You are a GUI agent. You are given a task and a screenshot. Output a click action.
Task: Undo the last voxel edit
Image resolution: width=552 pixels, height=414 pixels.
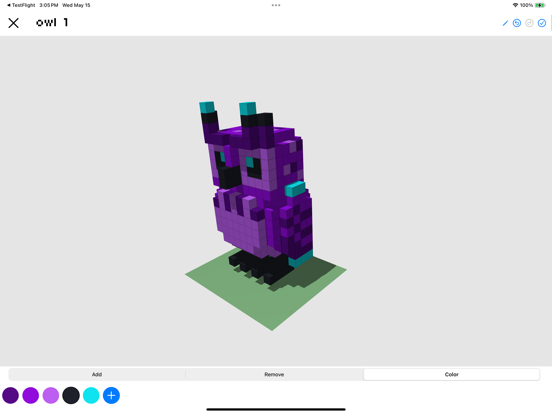pyautogui.click(x=517, y=23)
